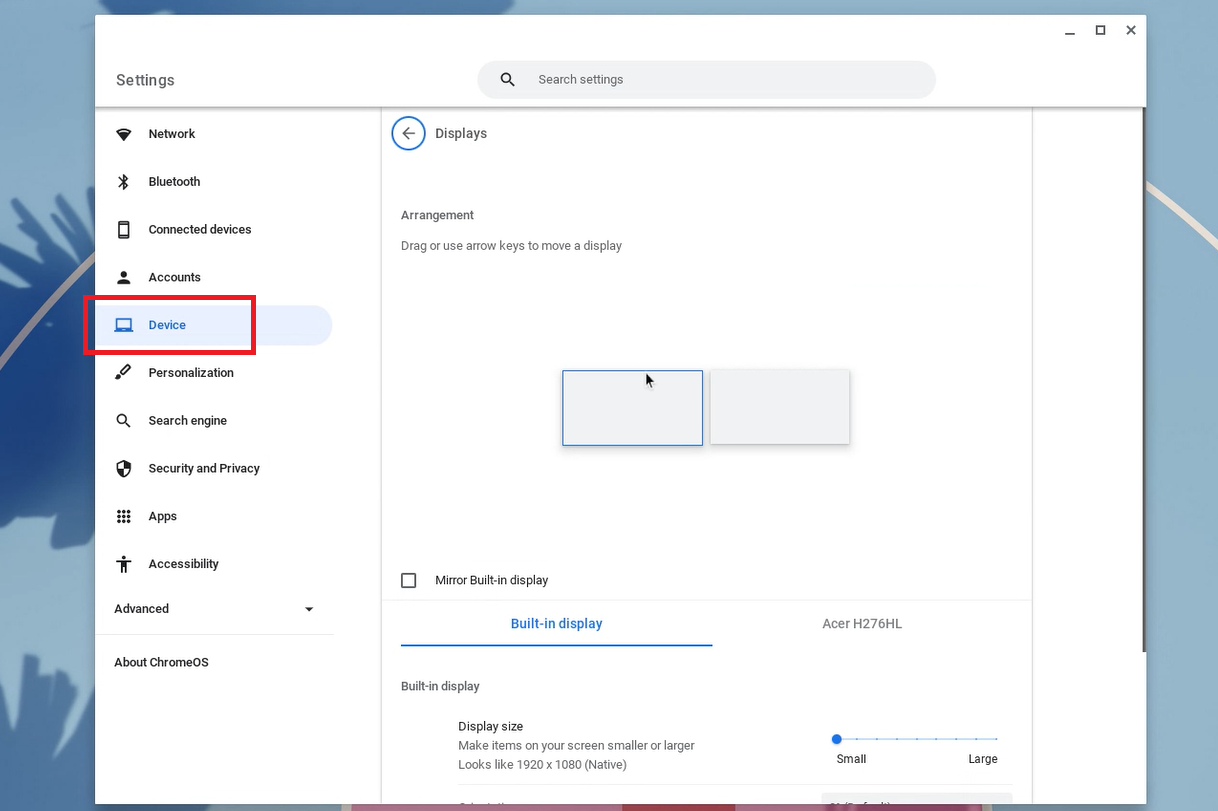Viewport: 1218px width, 811px height.
Task: Click the Security and Privacy shield icon
Action: [124, 469]
